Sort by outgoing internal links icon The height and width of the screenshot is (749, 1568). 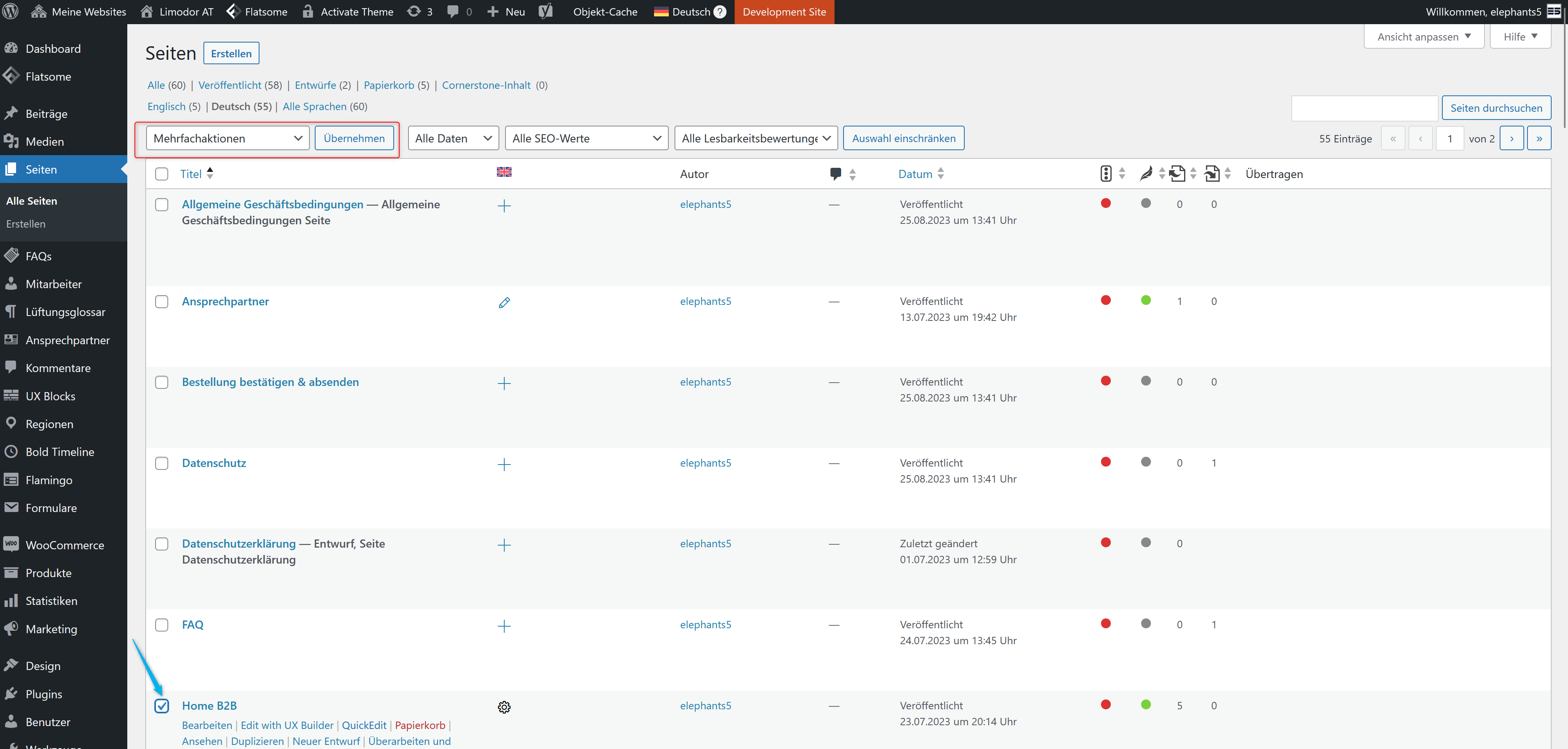pyautogui.click(x=1177, y=174)
